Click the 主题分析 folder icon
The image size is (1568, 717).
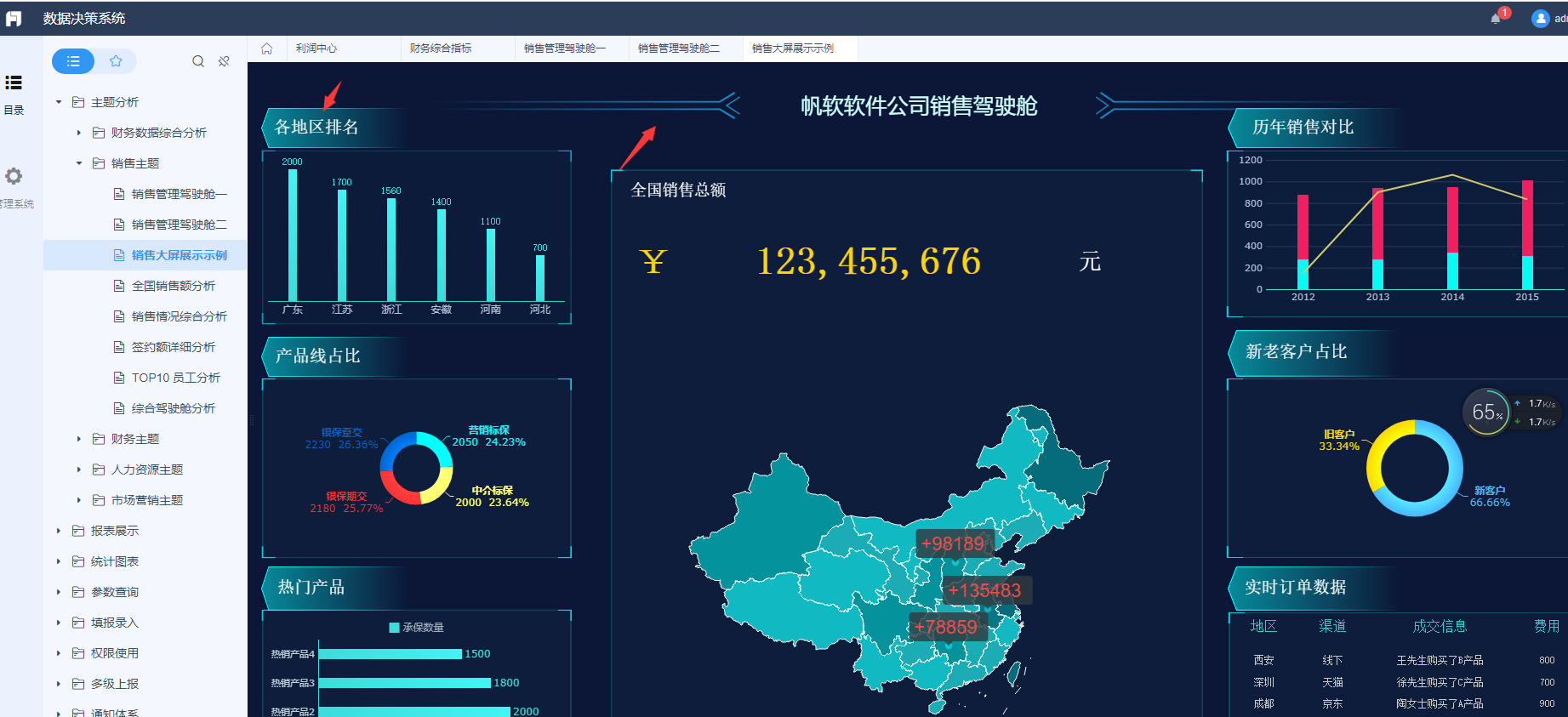tap(78, 102)
